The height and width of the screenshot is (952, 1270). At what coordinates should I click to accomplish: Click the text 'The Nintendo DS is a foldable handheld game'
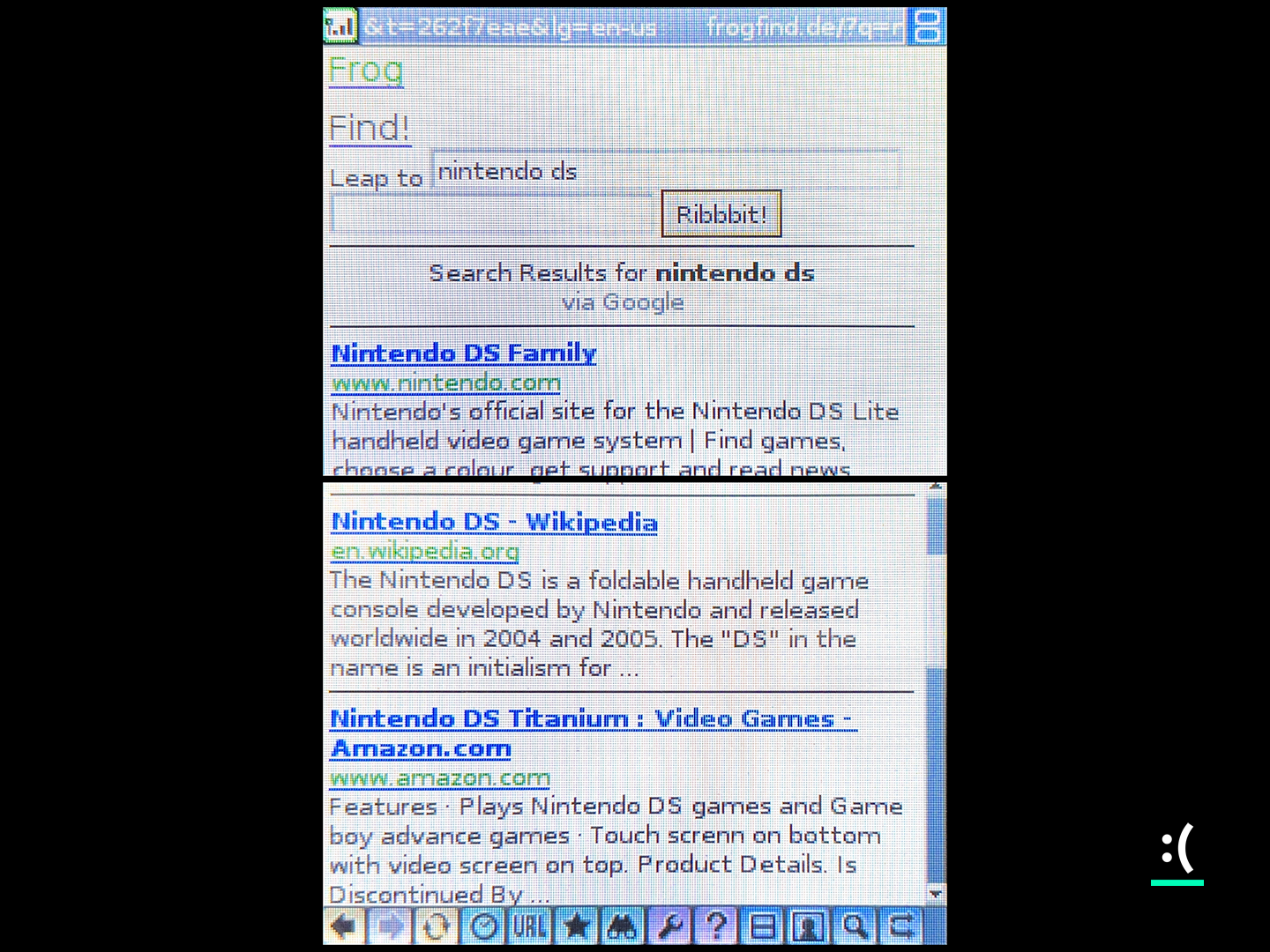[600, 581]
